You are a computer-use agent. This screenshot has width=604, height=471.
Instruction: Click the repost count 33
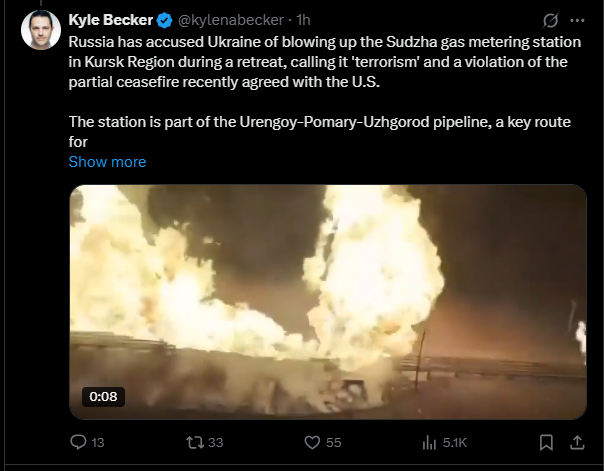[216, 442]
